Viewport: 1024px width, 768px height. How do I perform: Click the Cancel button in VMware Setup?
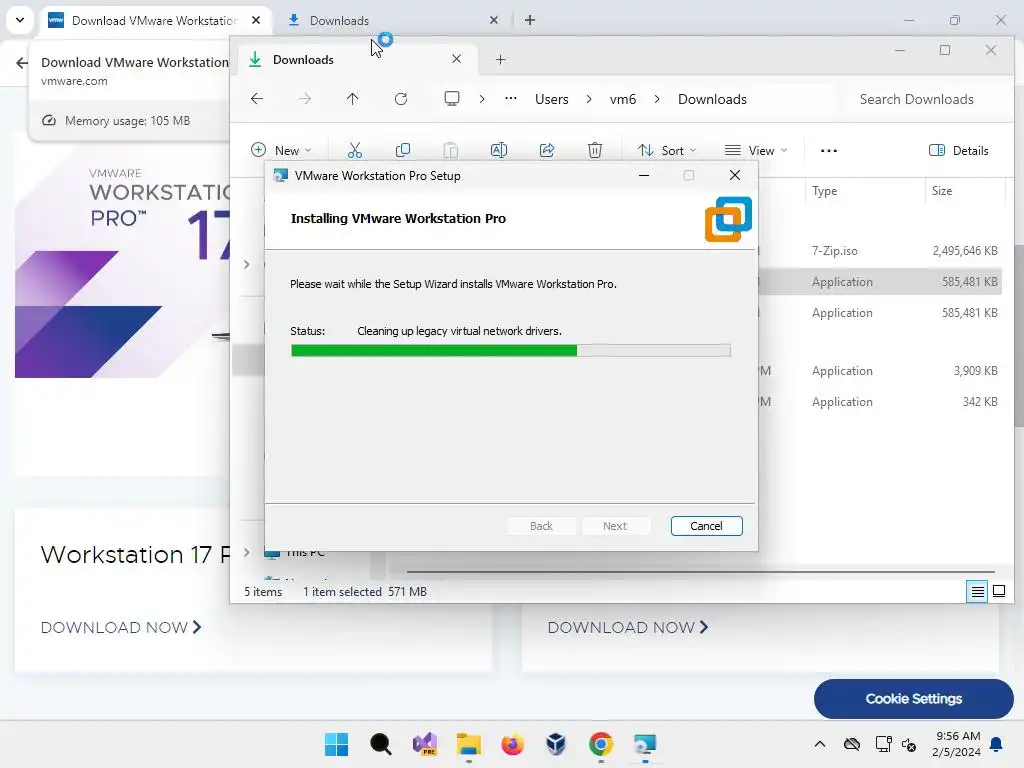click(x=707, y=526)
